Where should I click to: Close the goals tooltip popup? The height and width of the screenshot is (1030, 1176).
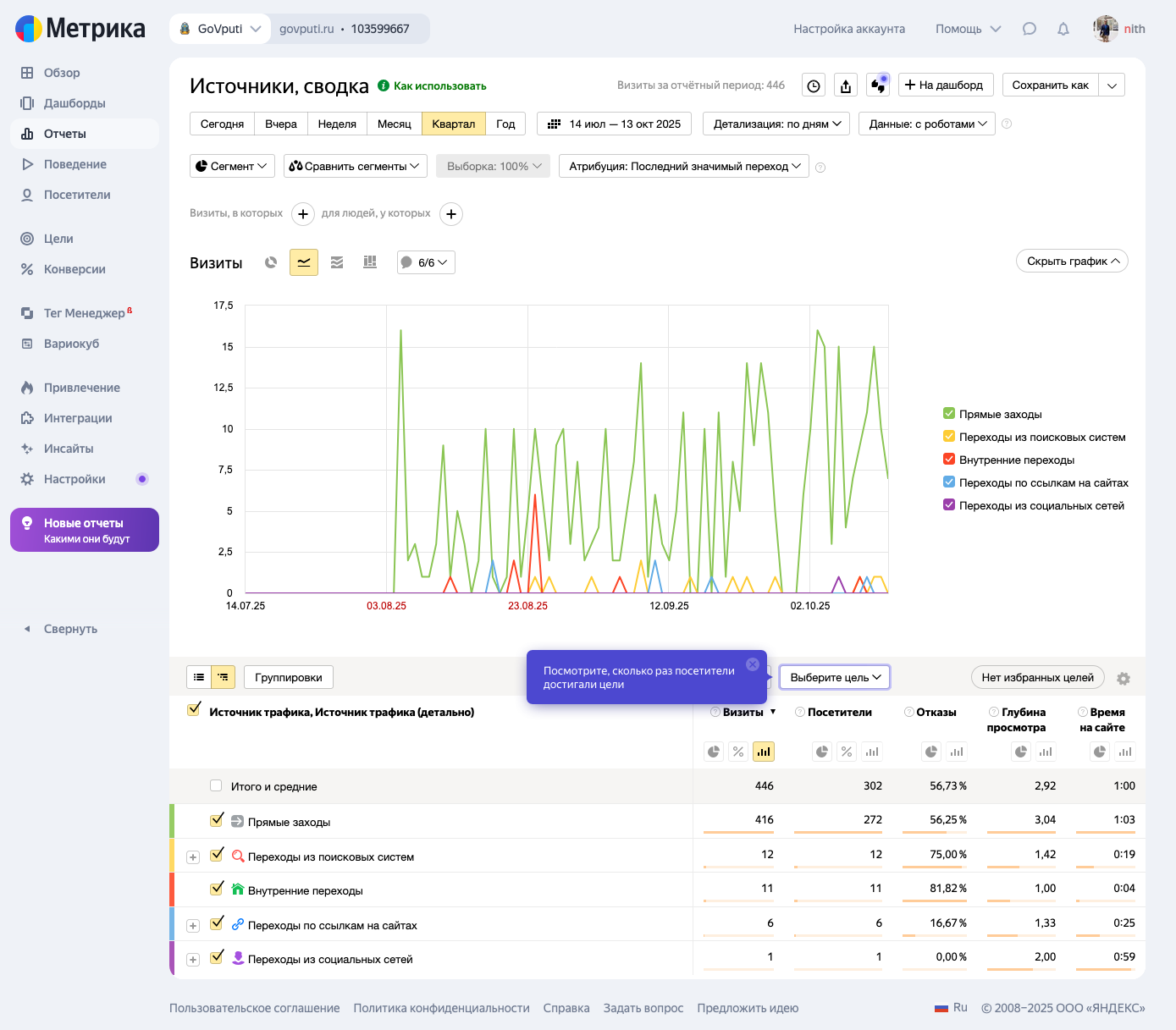tap(752, 664)
